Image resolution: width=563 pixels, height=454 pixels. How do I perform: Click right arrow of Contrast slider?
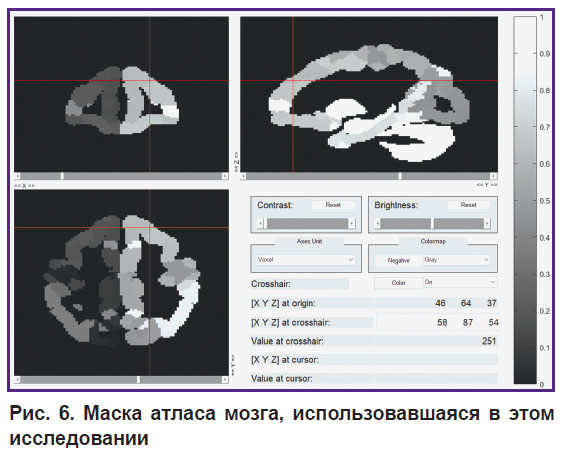352,223
